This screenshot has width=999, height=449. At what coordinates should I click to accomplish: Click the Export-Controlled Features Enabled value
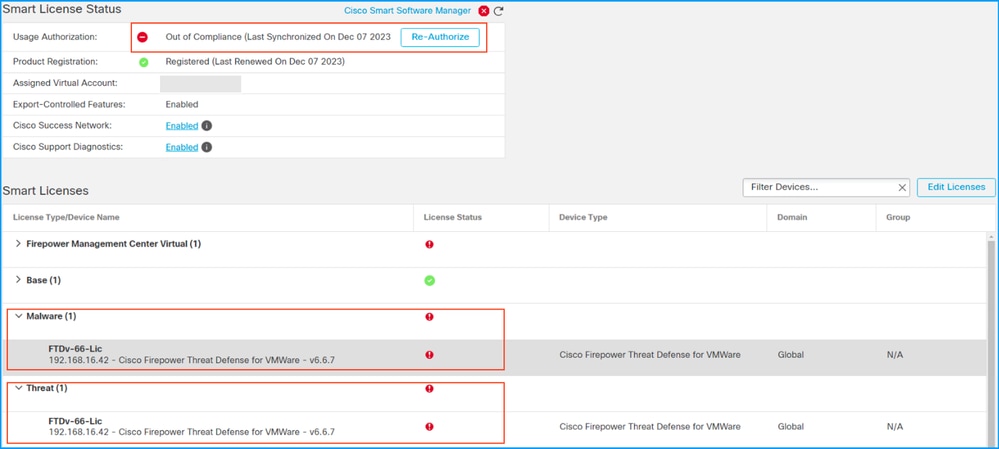(182, 104)
